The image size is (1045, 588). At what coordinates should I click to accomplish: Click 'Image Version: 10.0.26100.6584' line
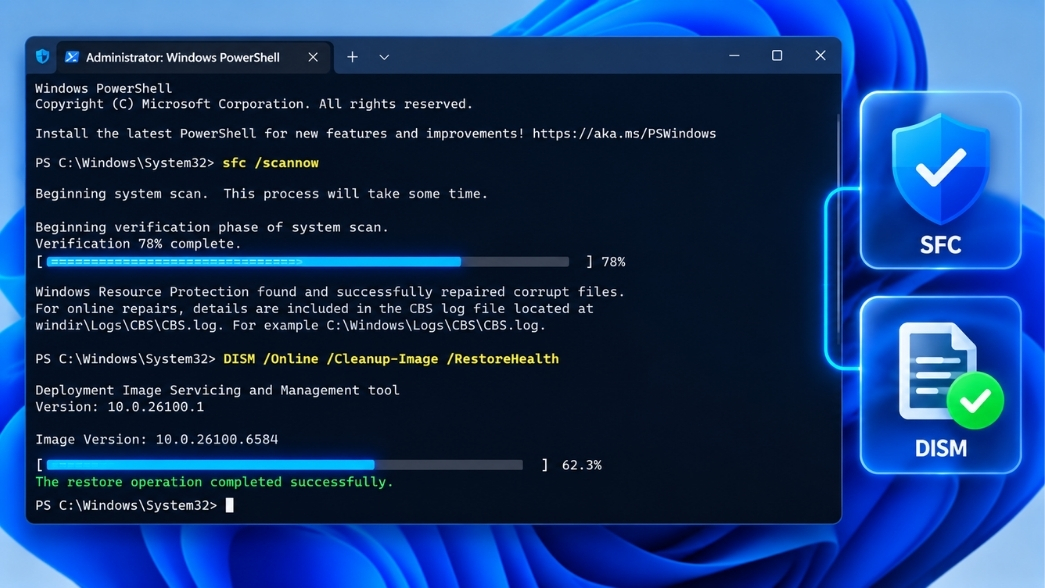[x=157, y=439]
